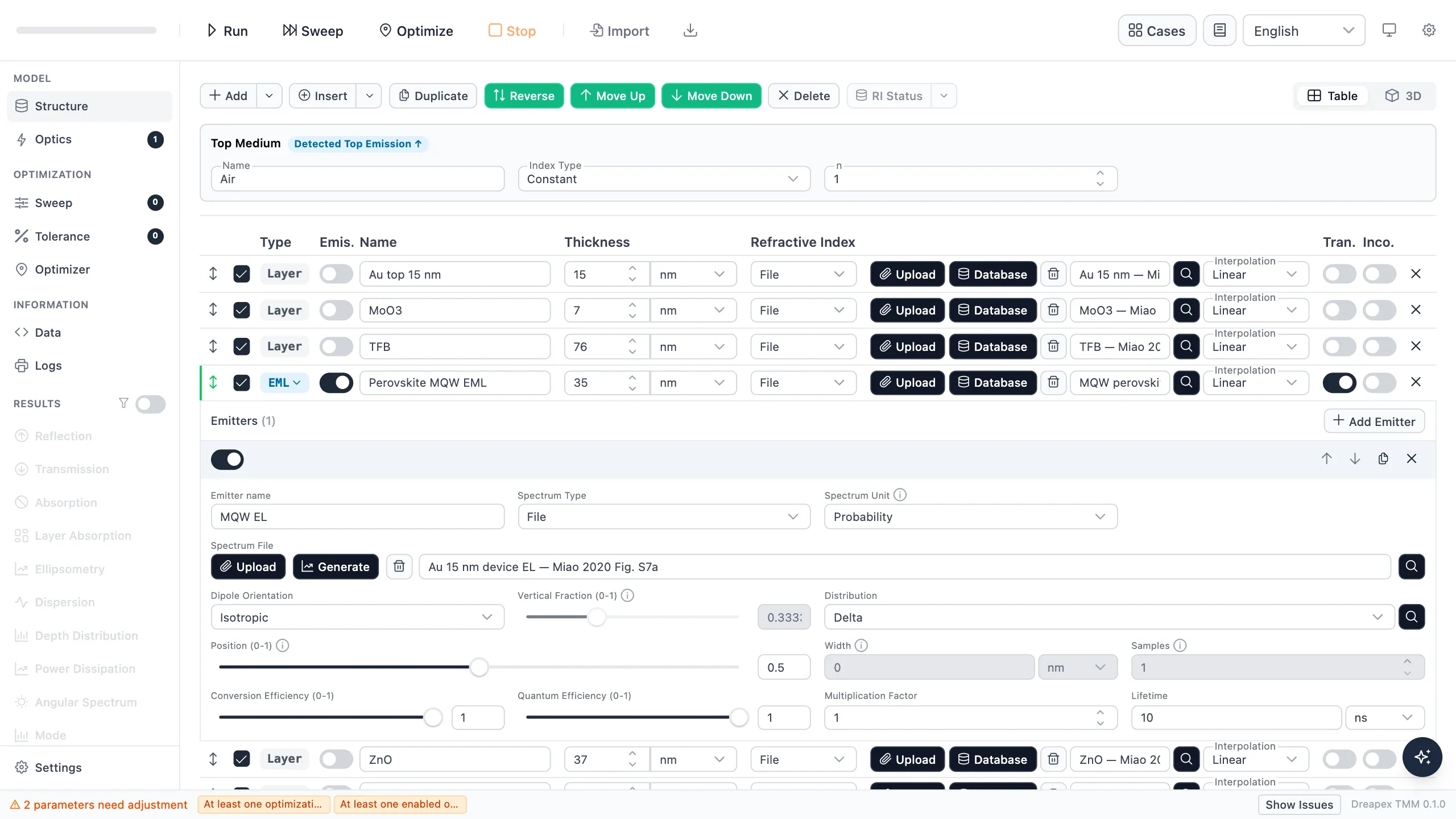
Task: Toggle the Results filter switch
Action: pyautogui.click(x=150, y=404)
